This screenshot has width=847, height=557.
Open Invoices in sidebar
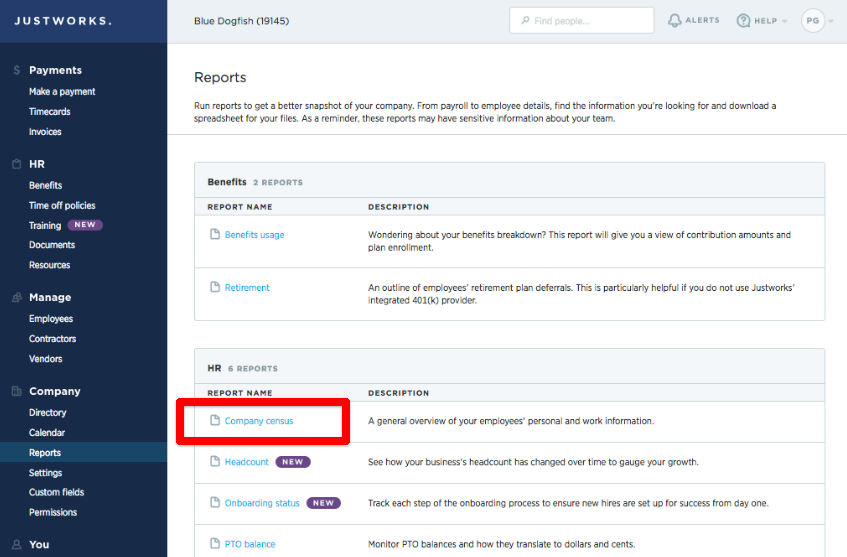tap(45, 132)
